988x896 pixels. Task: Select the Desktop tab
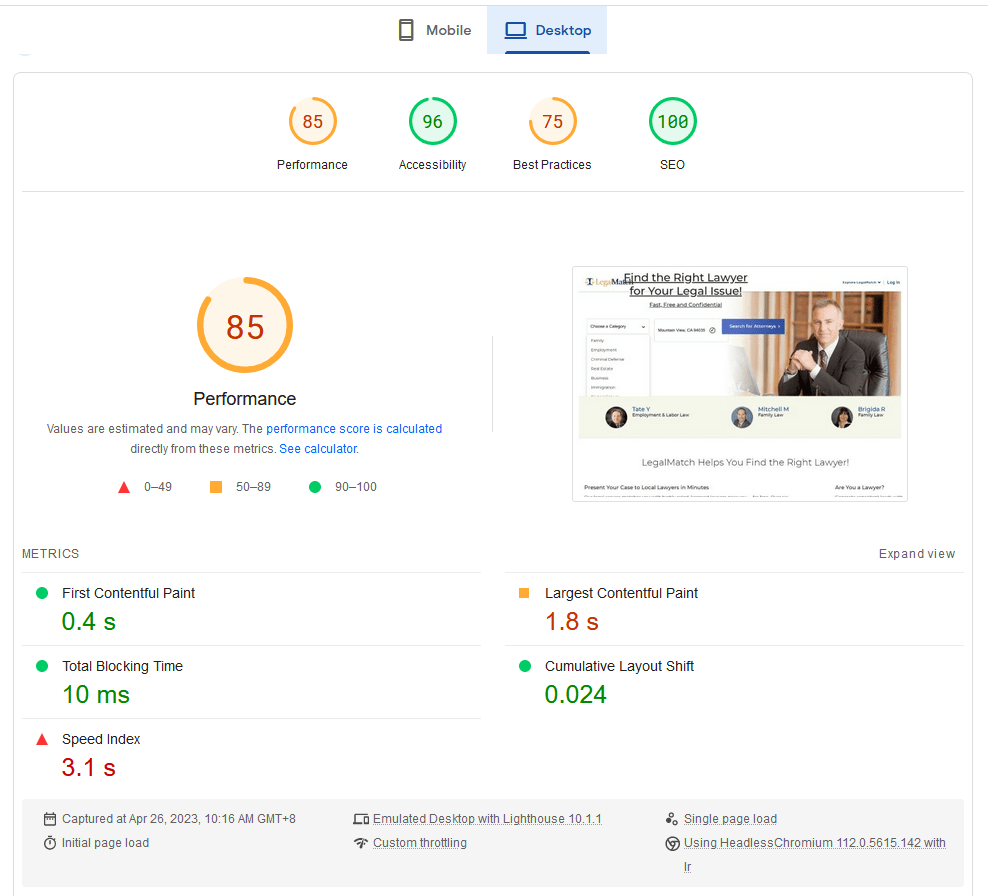(547, 30)
